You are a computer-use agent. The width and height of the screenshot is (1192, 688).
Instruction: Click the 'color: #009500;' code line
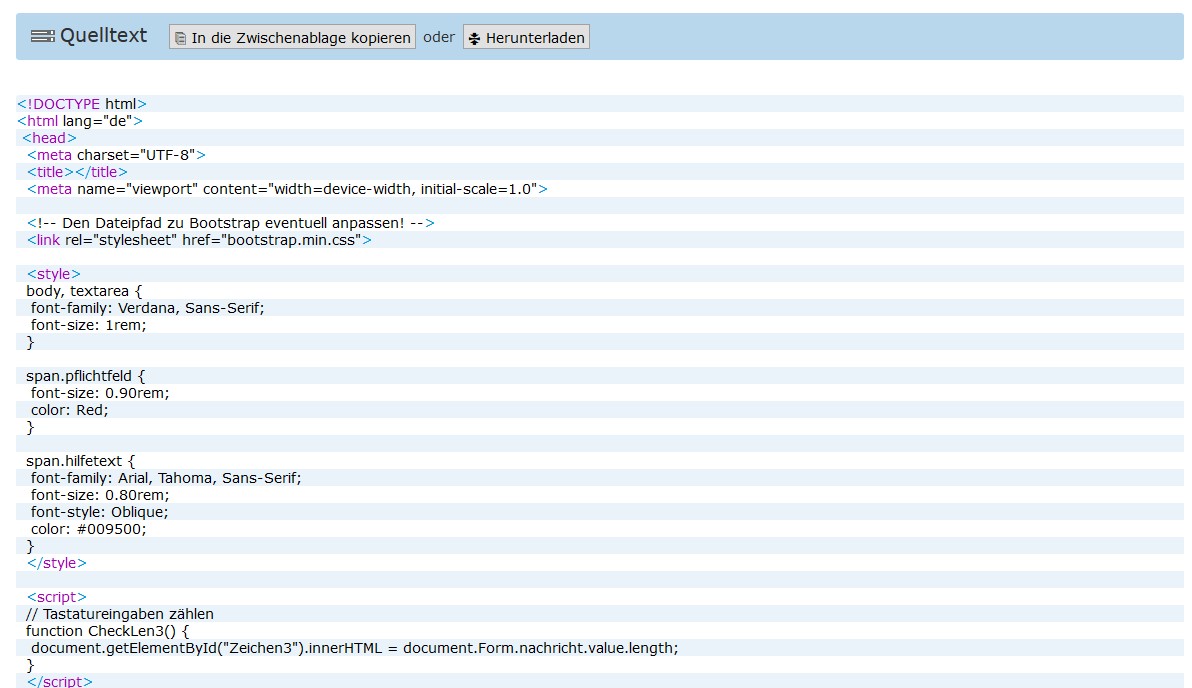click(x=88, y=529)
